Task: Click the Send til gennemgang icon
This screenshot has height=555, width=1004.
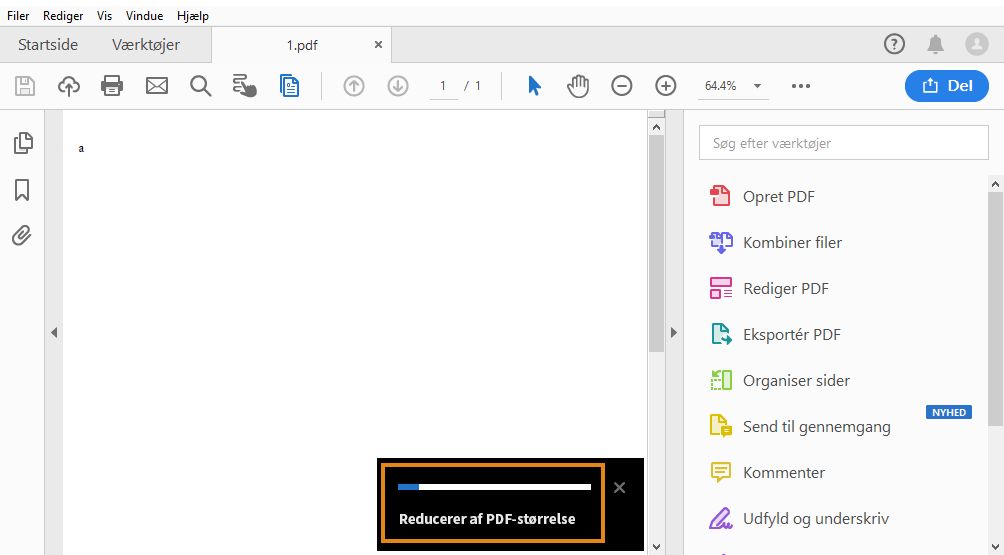Action: [x=721, y=426]
